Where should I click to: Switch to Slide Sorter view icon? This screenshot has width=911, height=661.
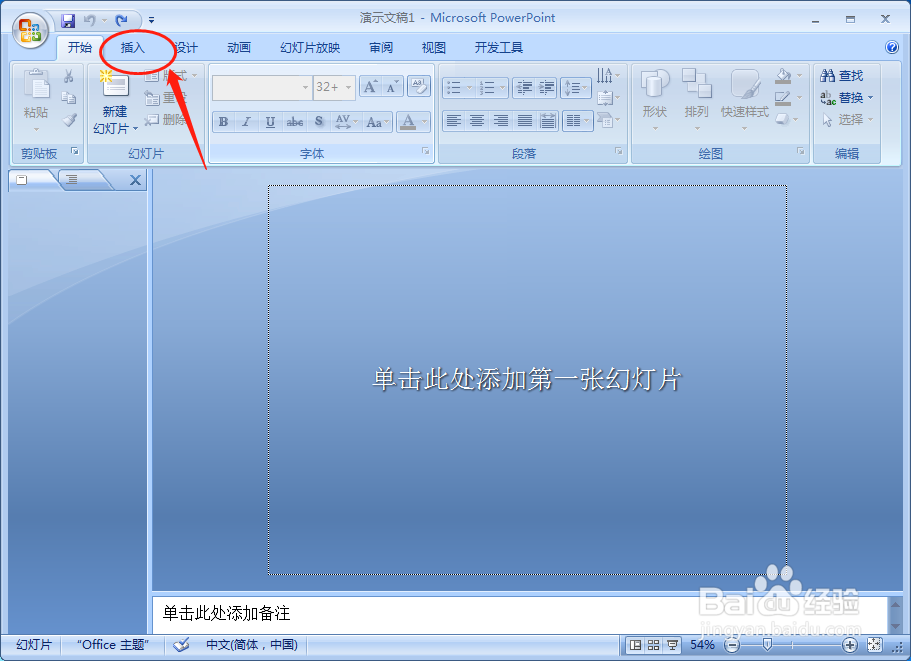[x=653, y=645]
